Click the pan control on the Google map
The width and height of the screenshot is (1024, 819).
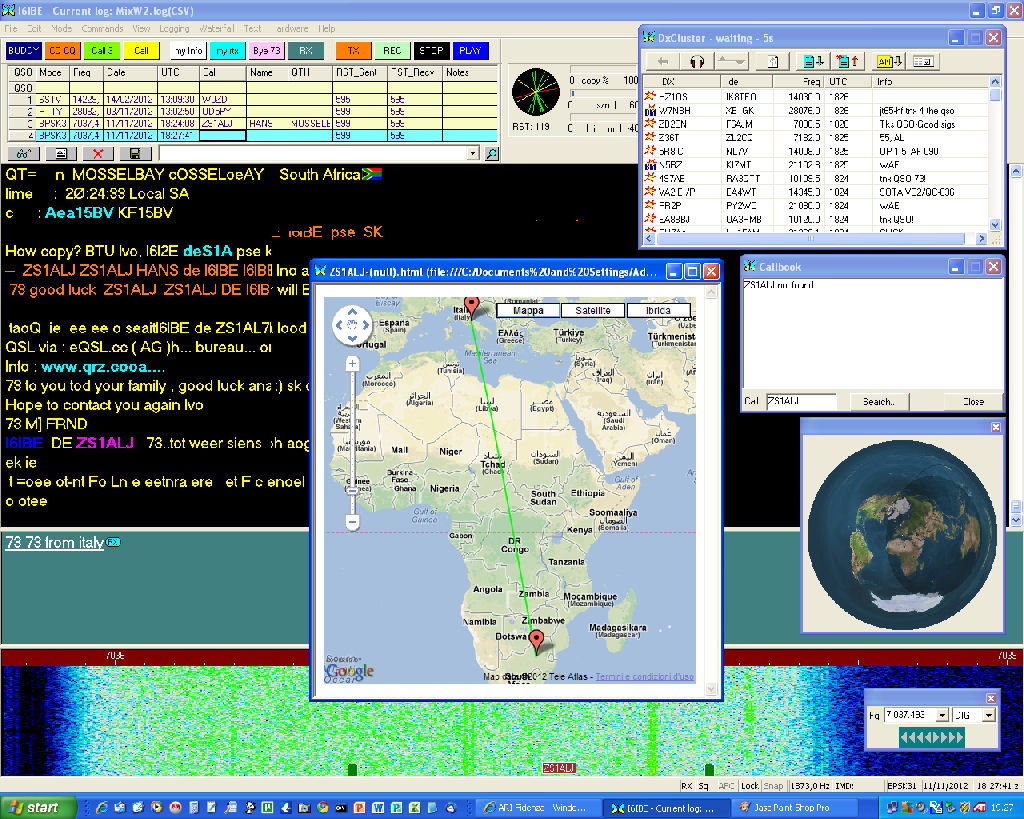click(352, 325)
